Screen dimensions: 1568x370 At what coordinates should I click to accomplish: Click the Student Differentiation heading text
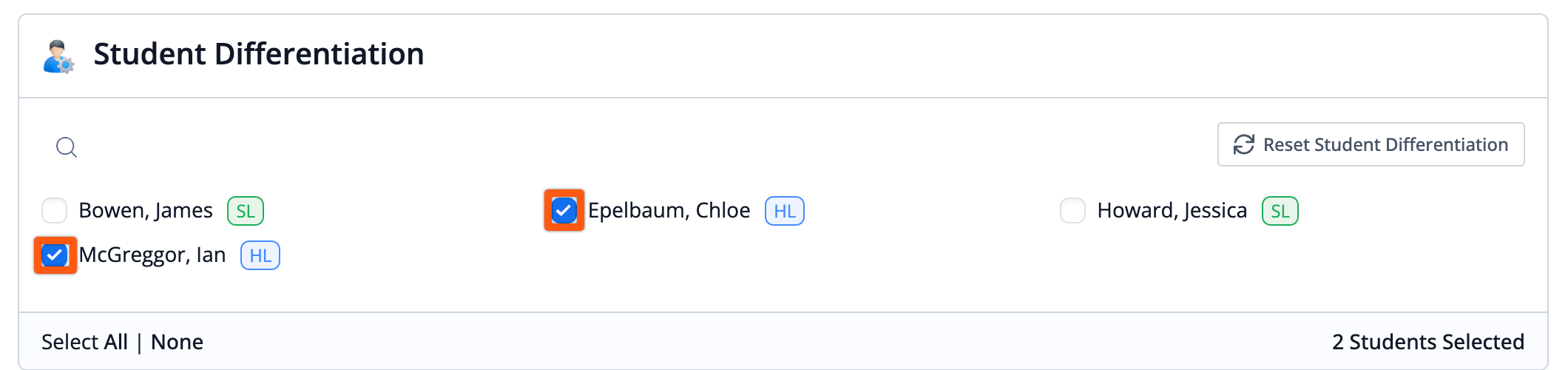point(258,55)
